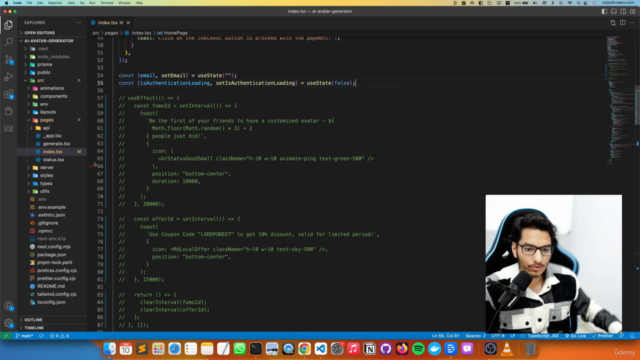Change end of line sequence LF
This screenshot has width=640, height=360.
tap(512, 336)
